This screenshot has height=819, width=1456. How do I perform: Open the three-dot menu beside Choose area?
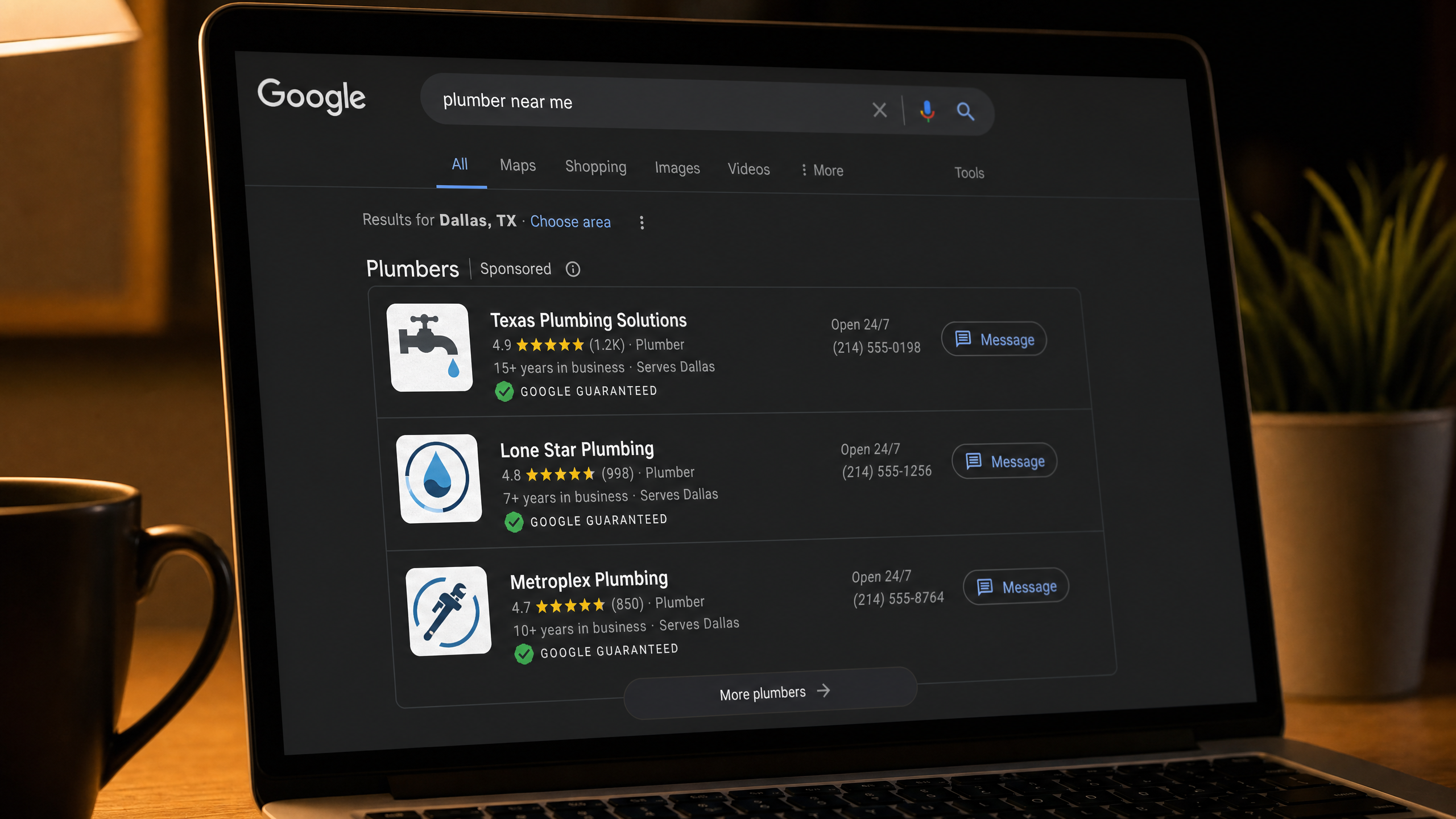[x=642, y=222]
